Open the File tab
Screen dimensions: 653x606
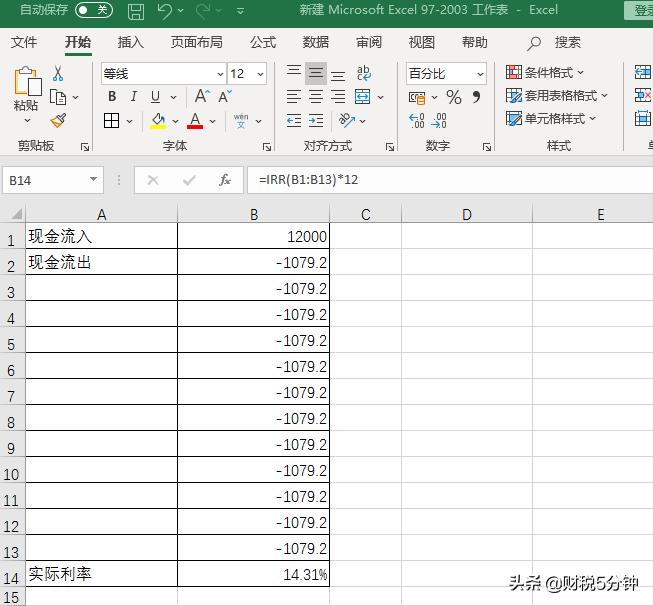tap(24, 42)
